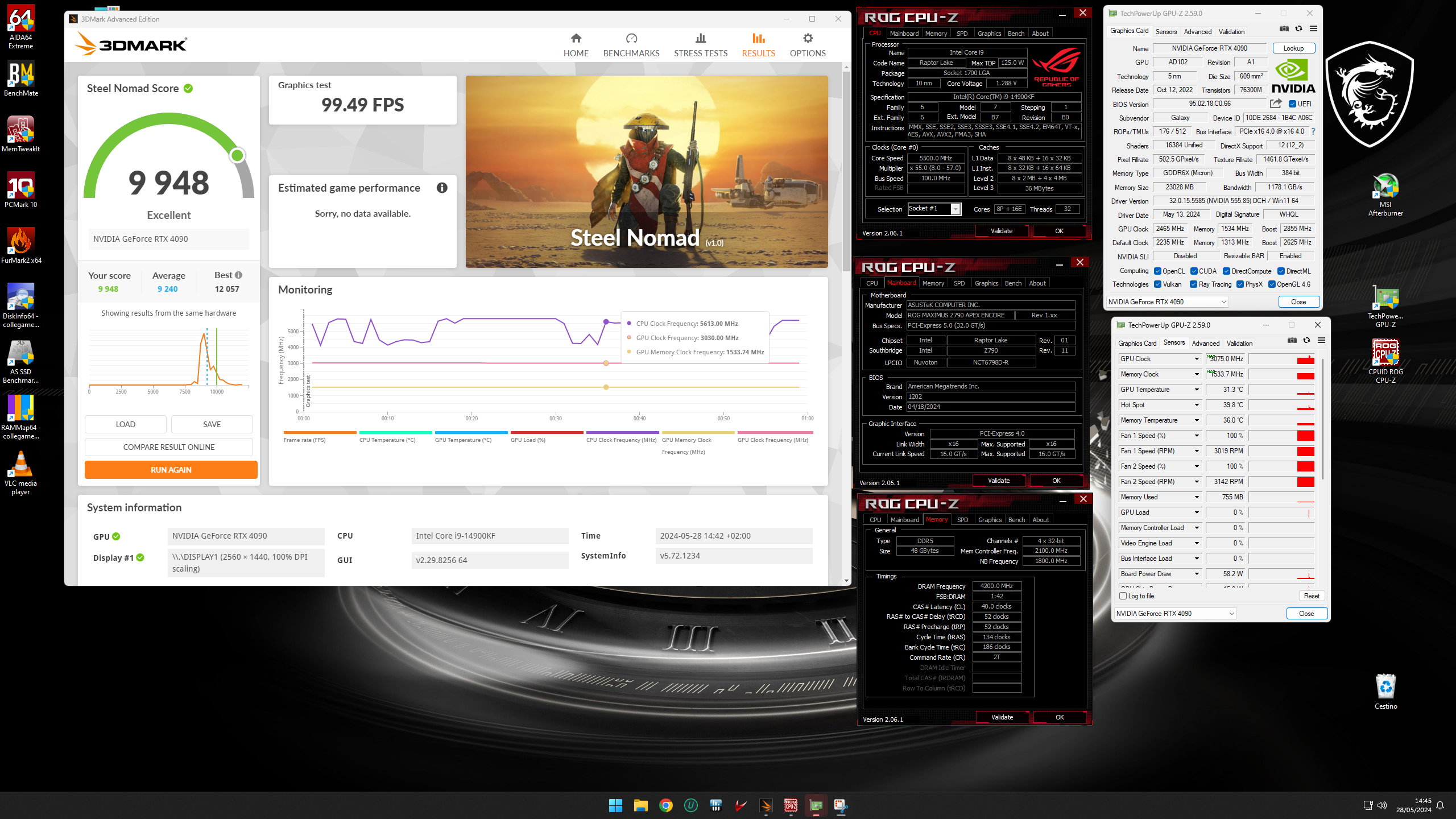Screen dimensions: 1456x819
Task: Click SAVE result button
Action: 212,424
